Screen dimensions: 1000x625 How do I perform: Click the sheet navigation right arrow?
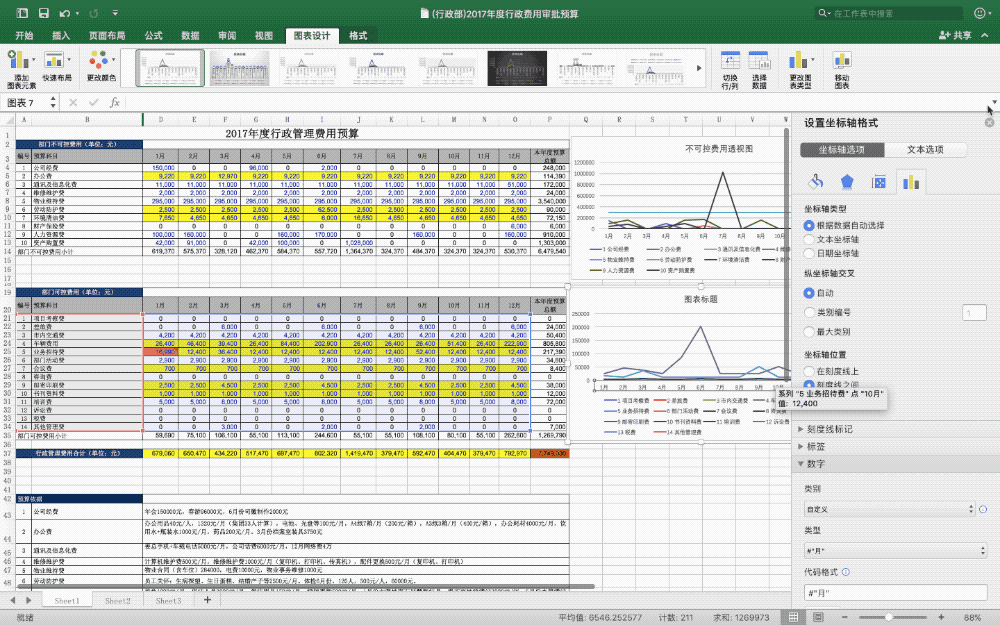coord(28,600)
